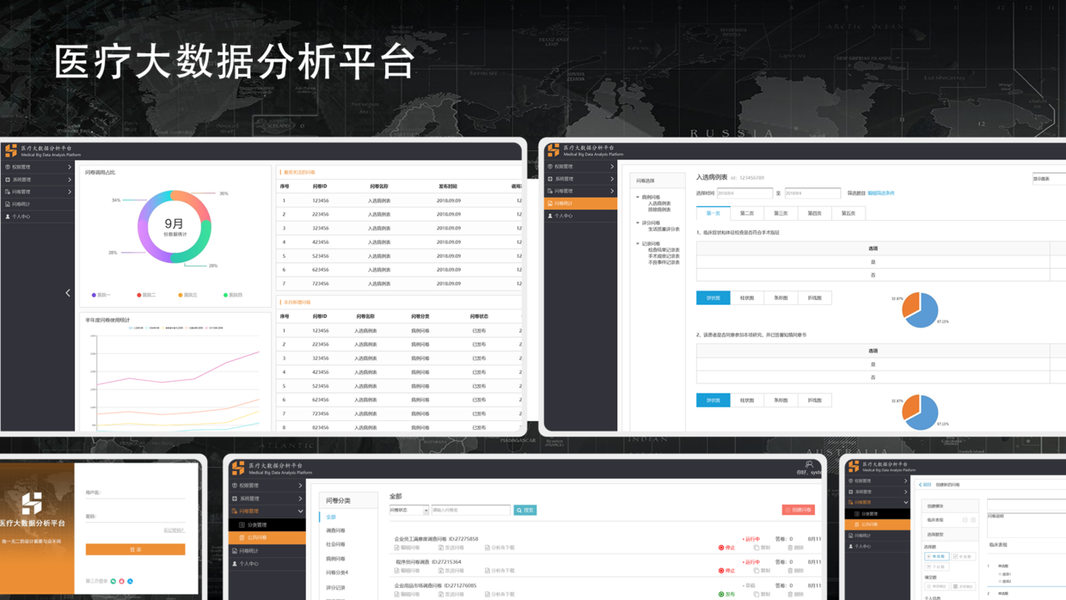Click the orange 登录 button
The image size is (1066, 600).
[135, 549]
